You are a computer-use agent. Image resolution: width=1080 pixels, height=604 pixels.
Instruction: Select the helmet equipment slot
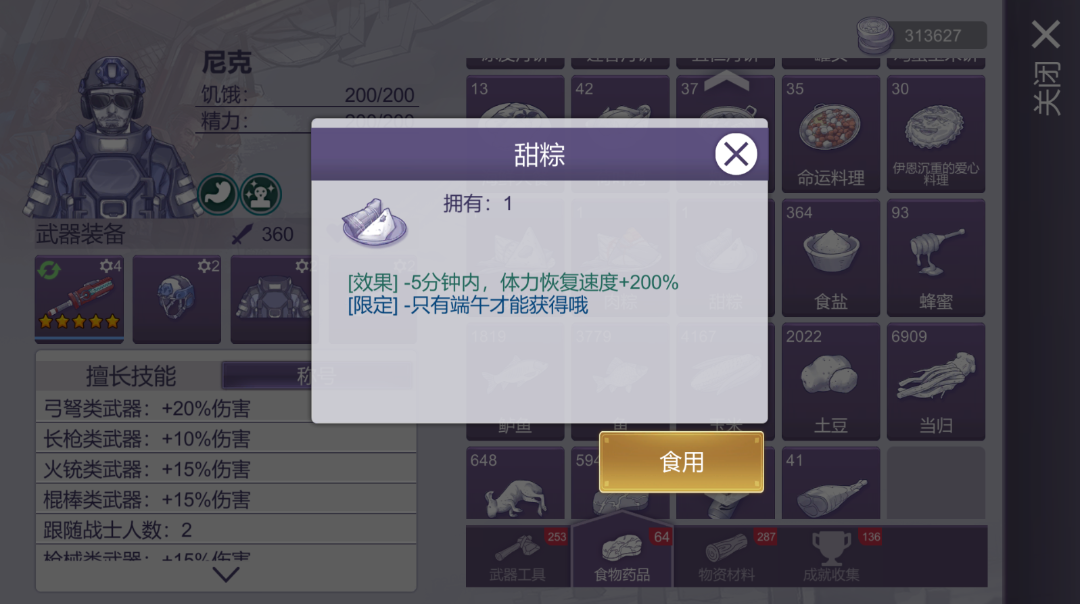177,299
